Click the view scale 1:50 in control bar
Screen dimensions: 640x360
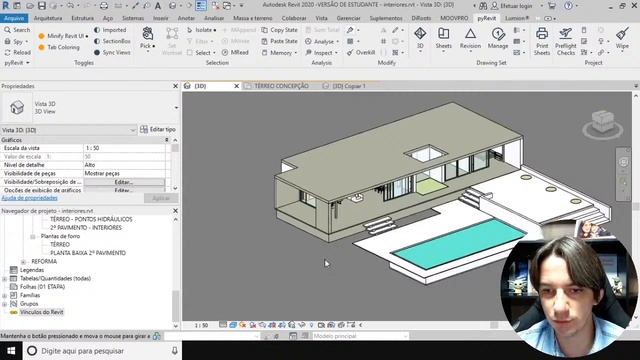point(201,325)
